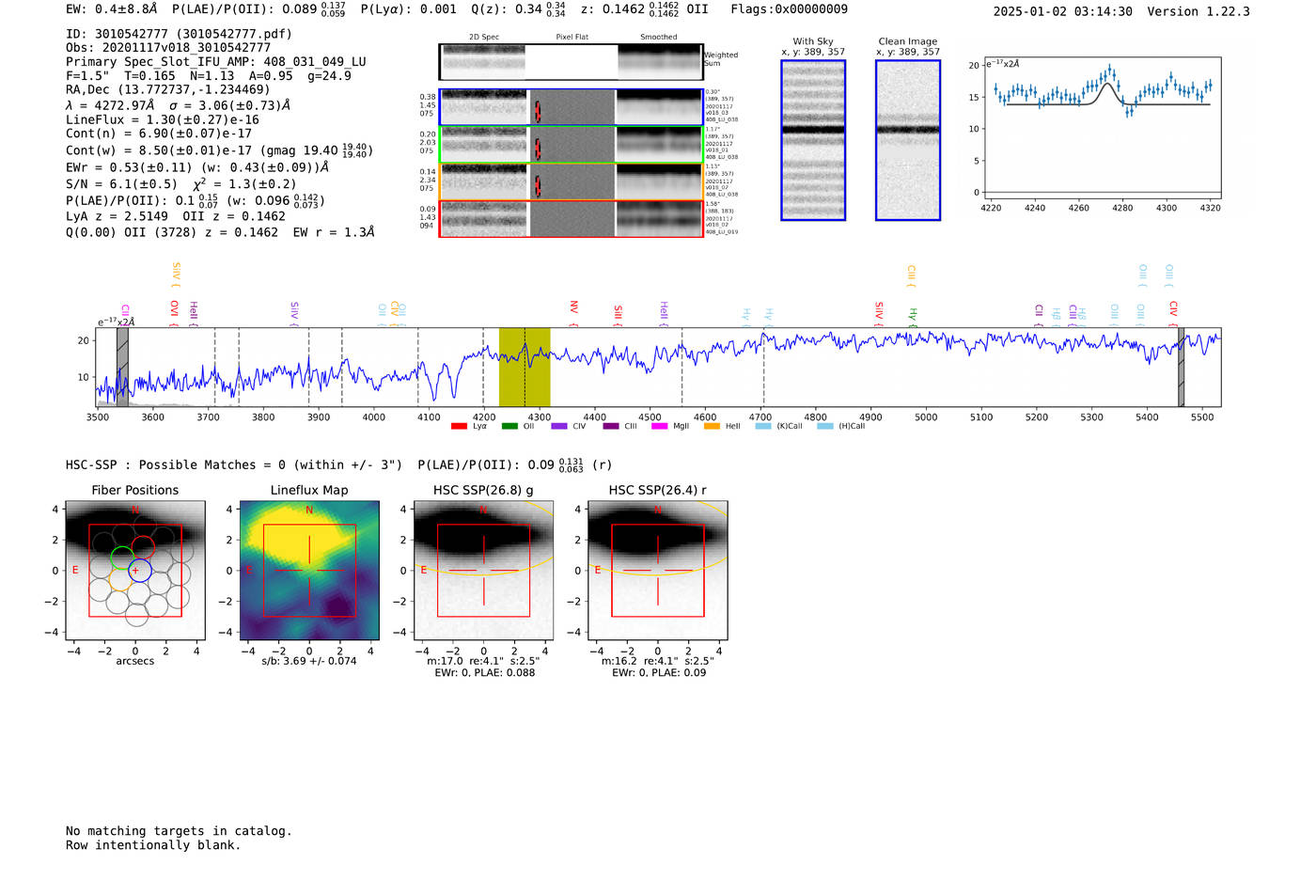
Task: Open the HSC SSP(26.8) g image
Action: [x=483, y=570]
